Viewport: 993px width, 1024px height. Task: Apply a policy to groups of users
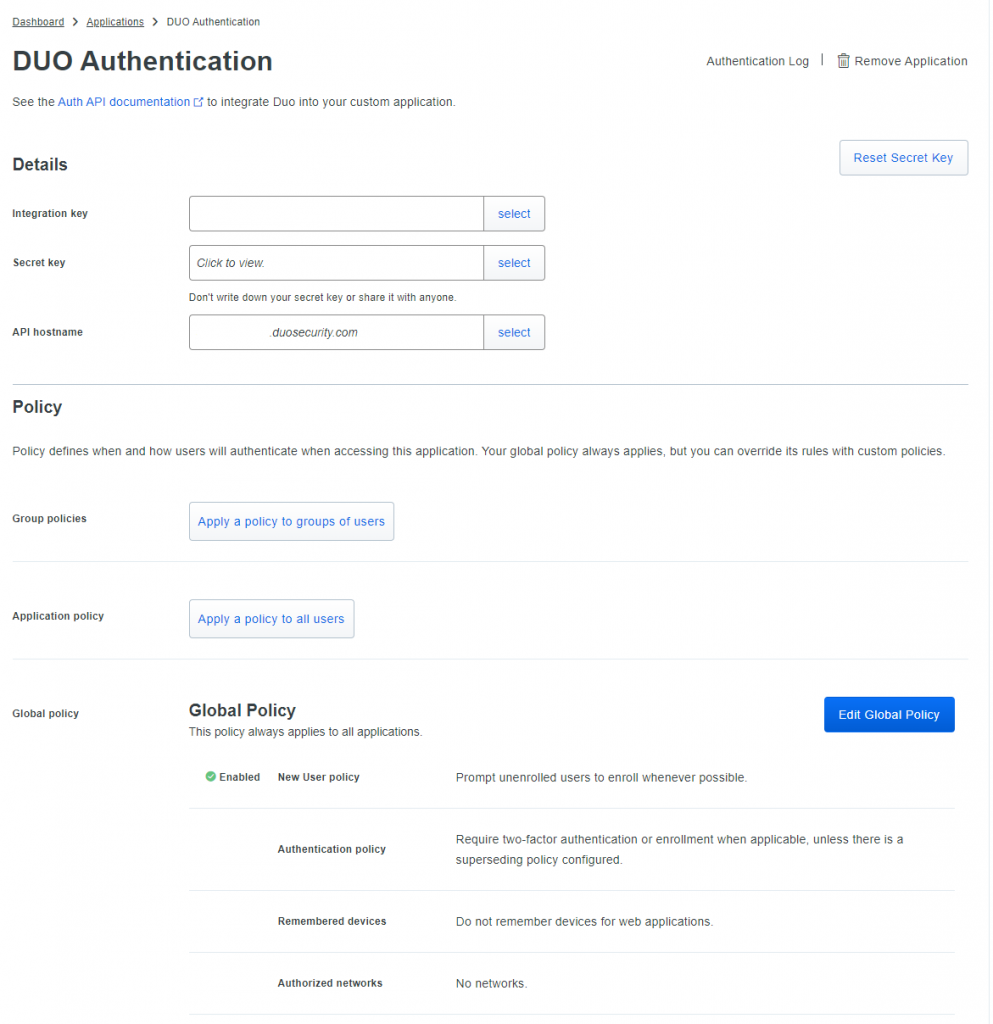coord(291,521)
